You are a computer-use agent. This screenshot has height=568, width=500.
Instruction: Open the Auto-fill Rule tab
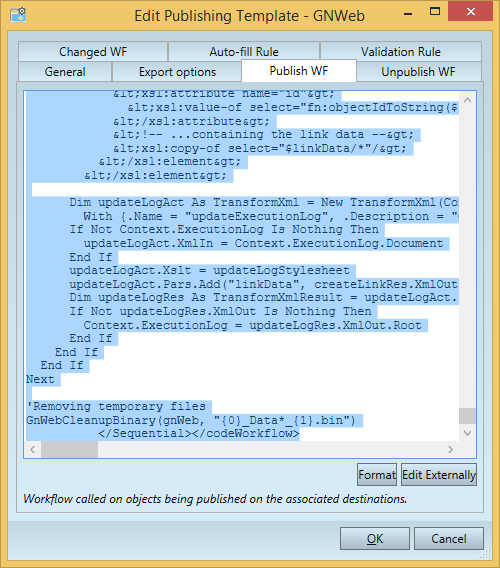tap(244, 51)
